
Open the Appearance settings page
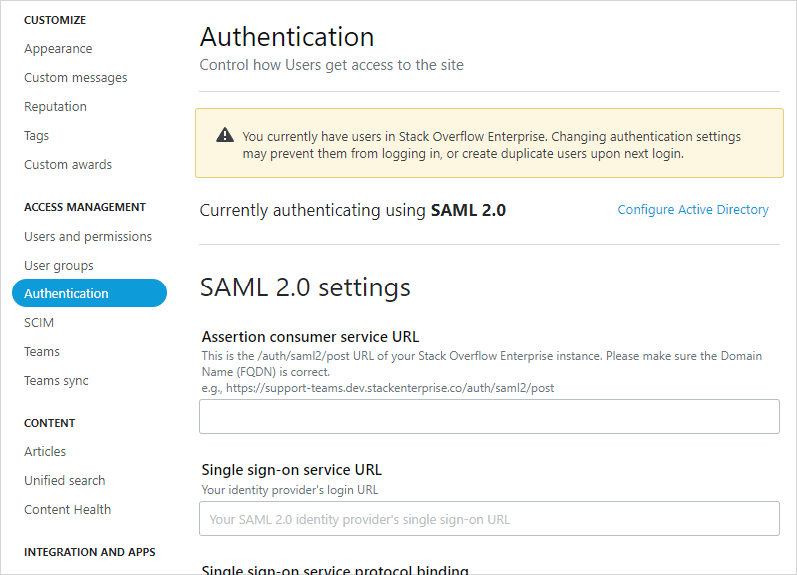tap(58, 49)
